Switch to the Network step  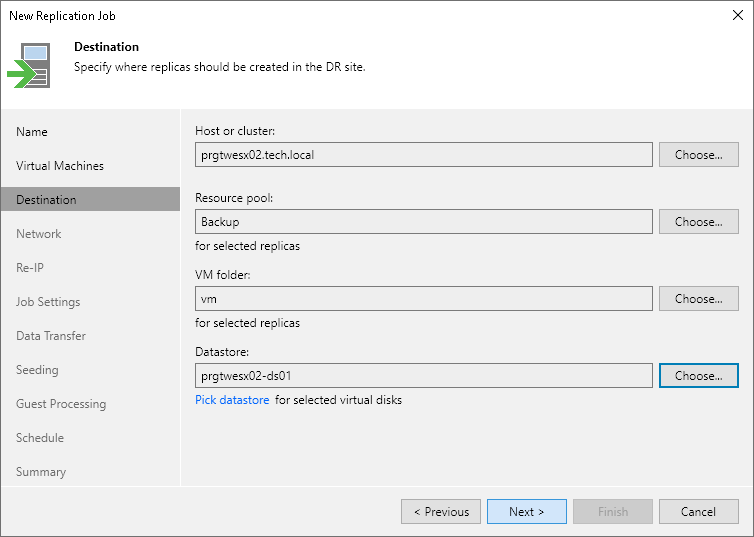[38, 234]
